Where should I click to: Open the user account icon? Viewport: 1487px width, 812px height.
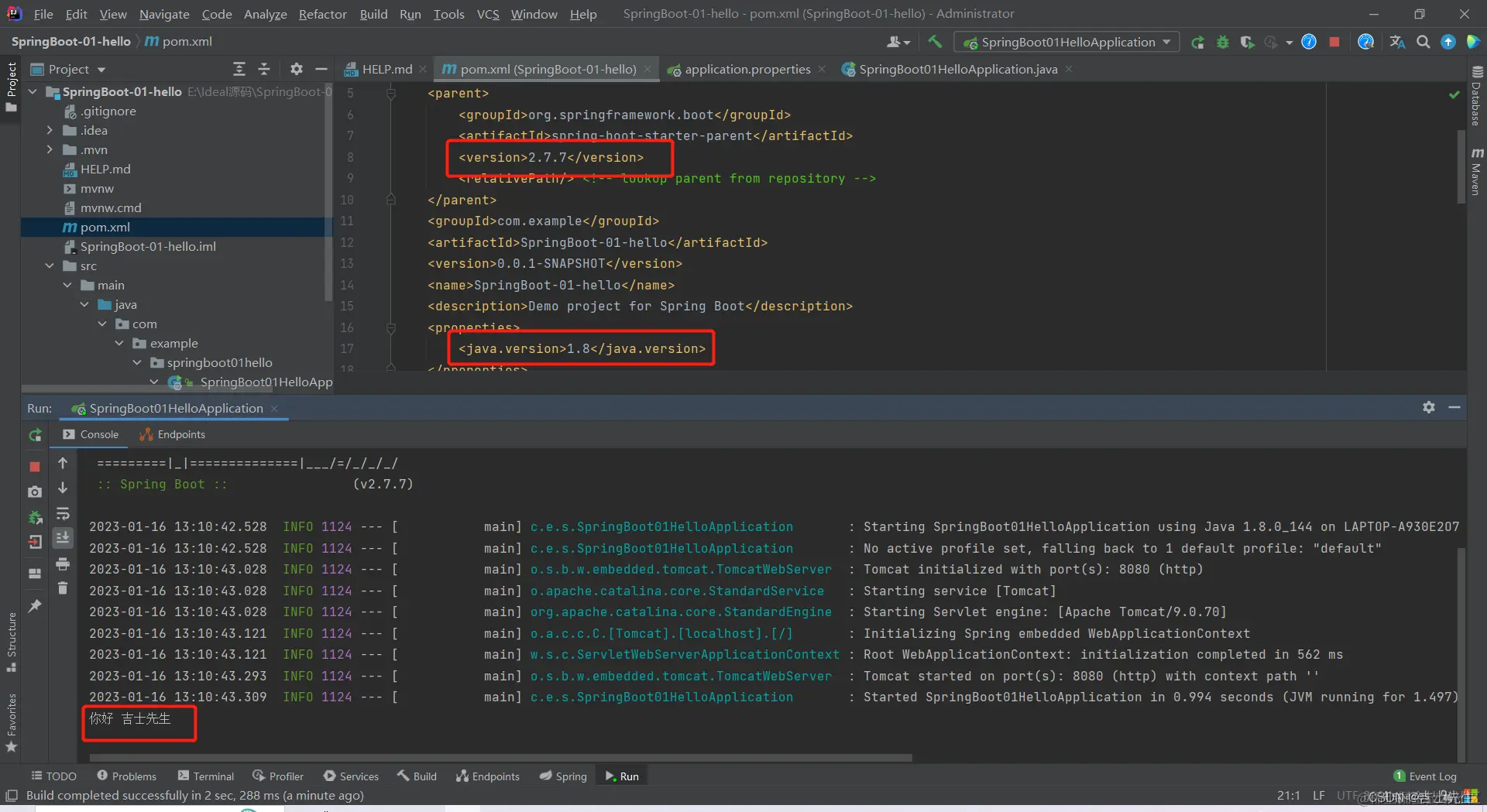point(898,42)
